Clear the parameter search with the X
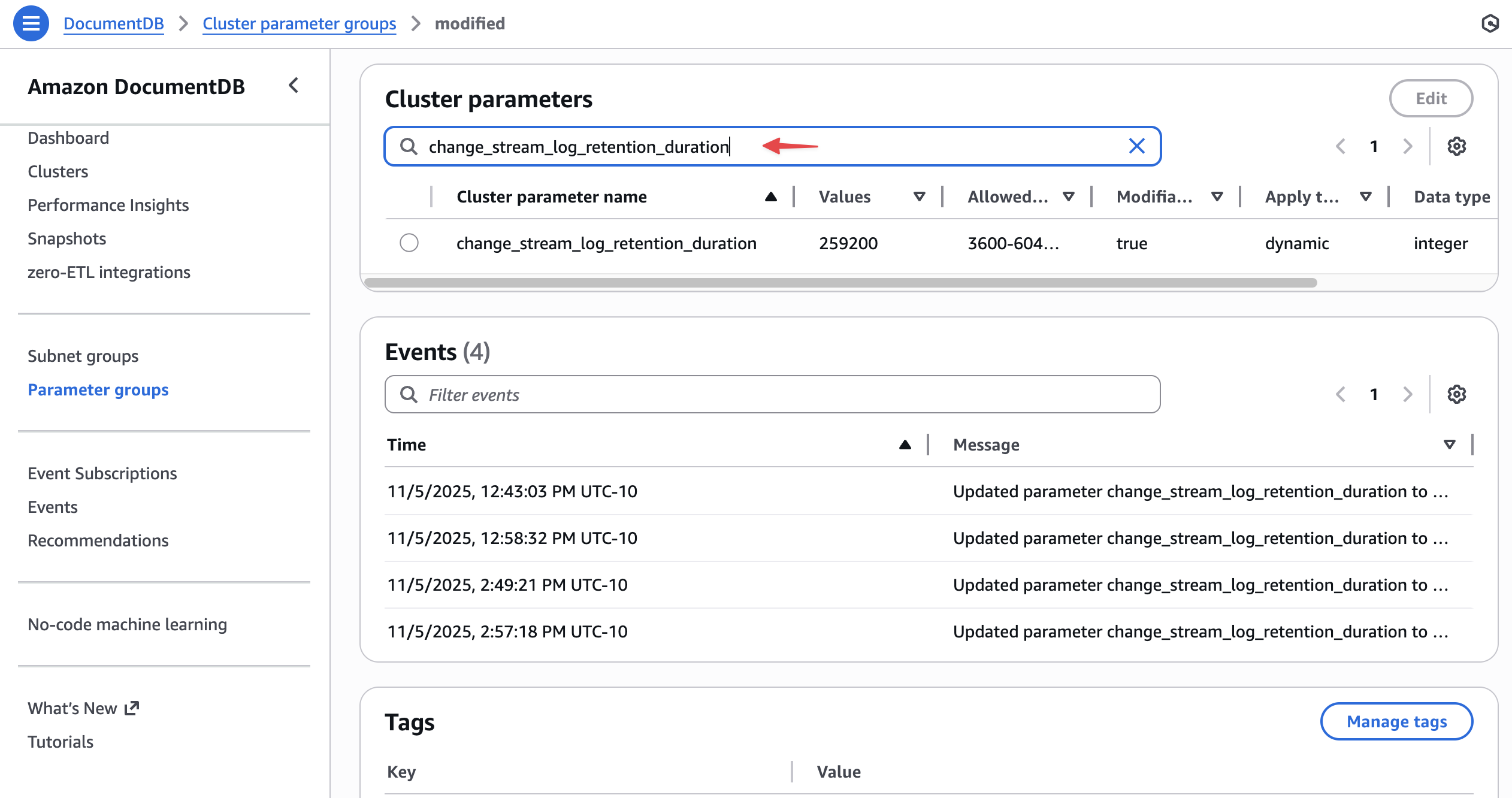 pos(1136,146)
